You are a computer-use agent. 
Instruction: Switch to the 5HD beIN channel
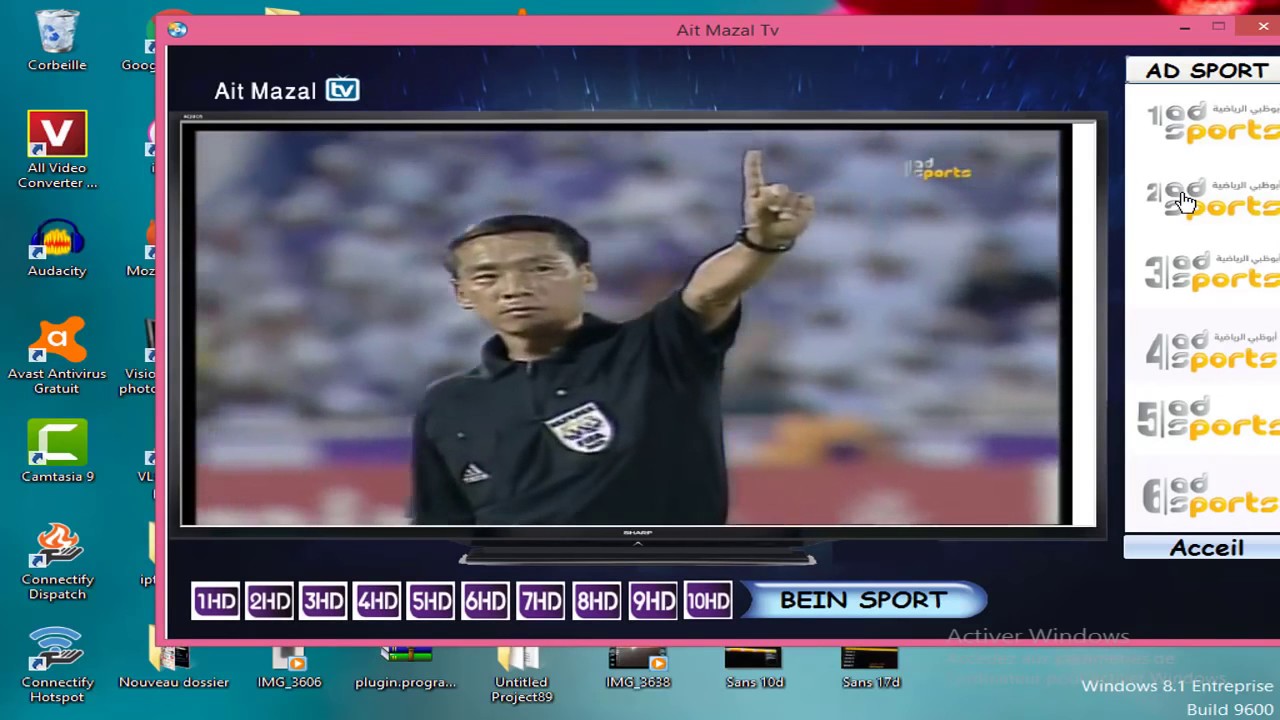[x=431, y=601]
